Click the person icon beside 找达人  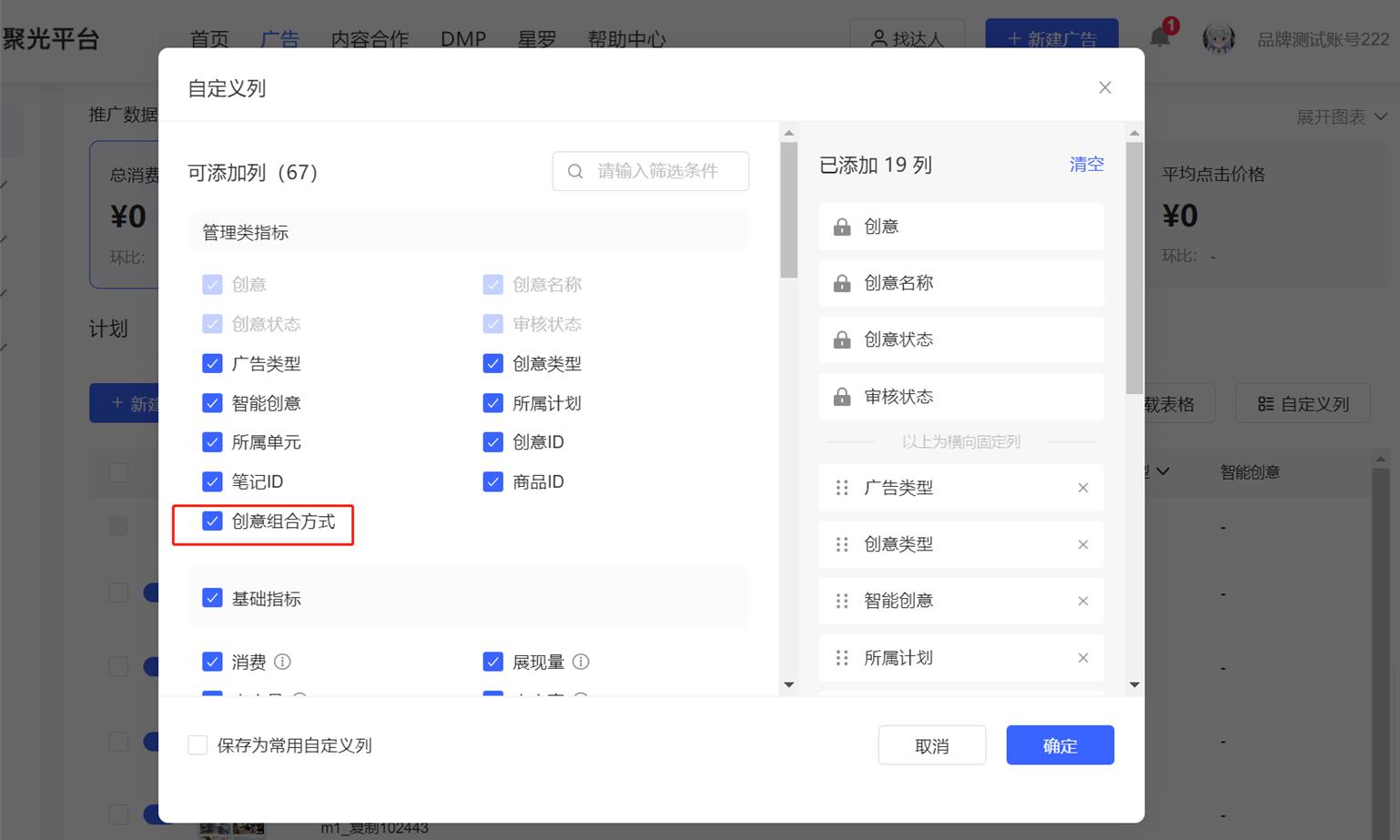pyautogui.click(x=878, y=38)
